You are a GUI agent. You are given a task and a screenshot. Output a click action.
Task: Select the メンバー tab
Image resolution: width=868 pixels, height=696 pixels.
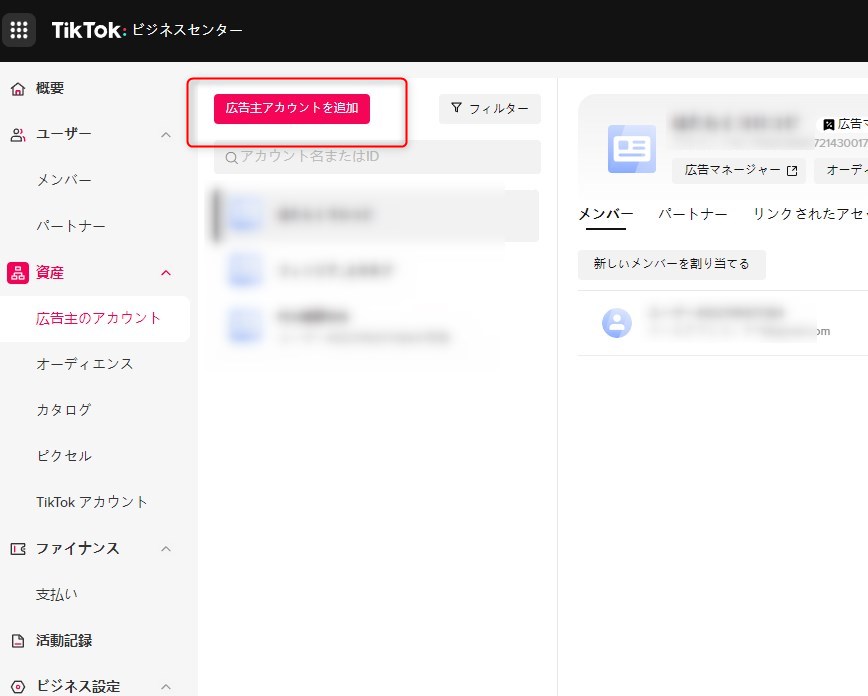pos(605,214)
